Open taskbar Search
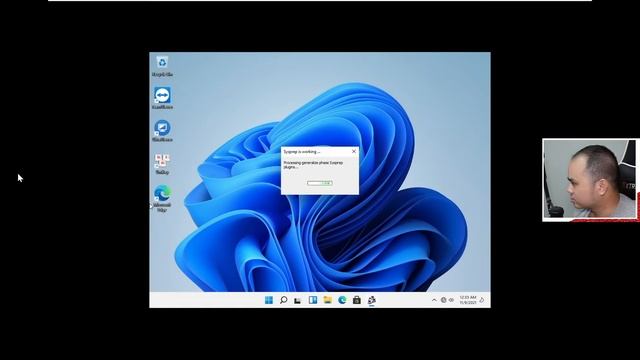 coord(283,300)
